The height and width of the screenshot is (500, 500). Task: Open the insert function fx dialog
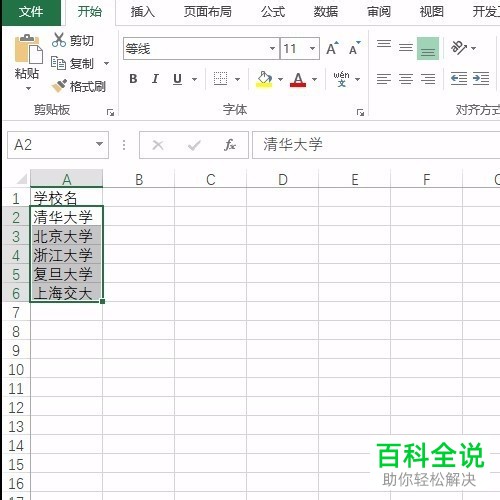click(230, 145)
